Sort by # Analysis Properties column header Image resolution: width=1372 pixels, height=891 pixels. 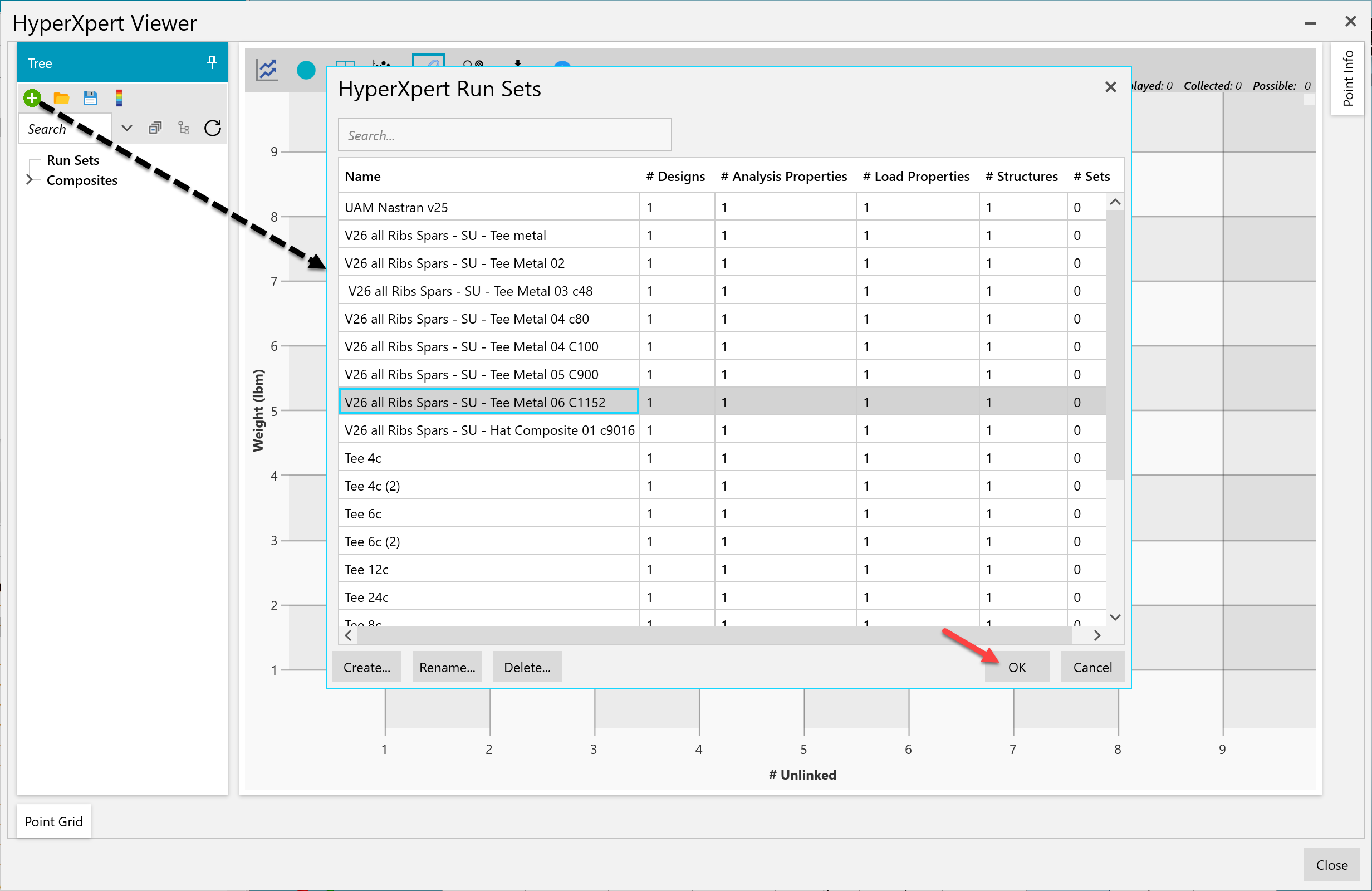coord(784,176)
